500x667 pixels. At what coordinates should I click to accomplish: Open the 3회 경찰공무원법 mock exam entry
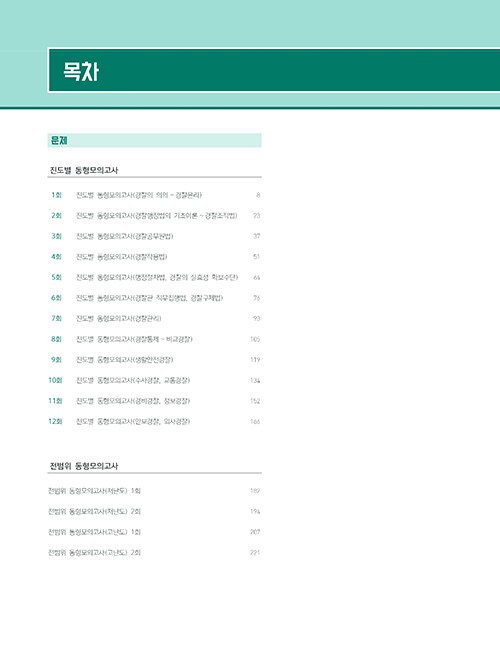[154, 236]
